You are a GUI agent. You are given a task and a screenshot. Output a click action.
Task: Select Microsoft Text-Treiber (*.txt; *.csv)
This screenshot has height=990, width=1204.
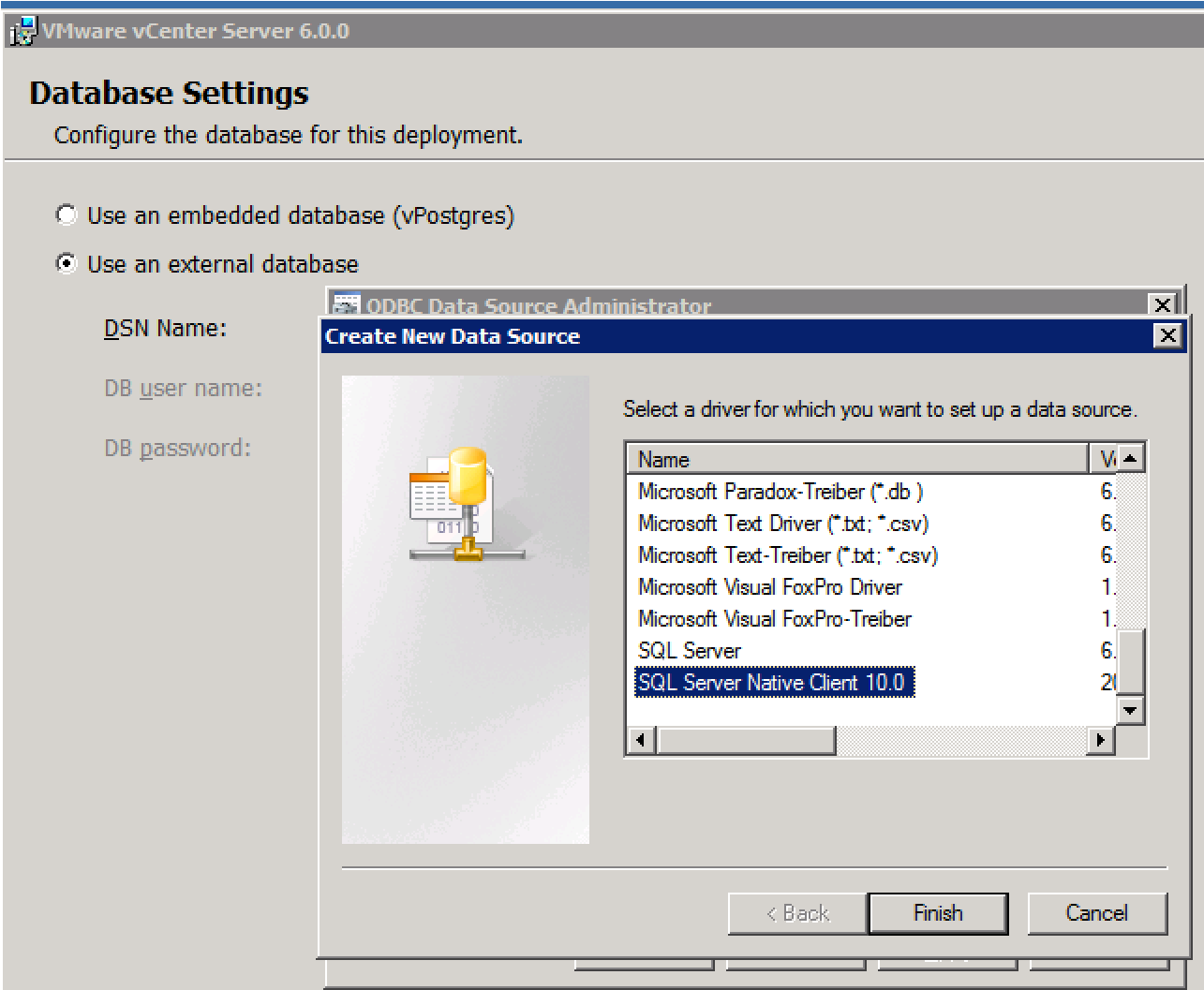point(788,555)
